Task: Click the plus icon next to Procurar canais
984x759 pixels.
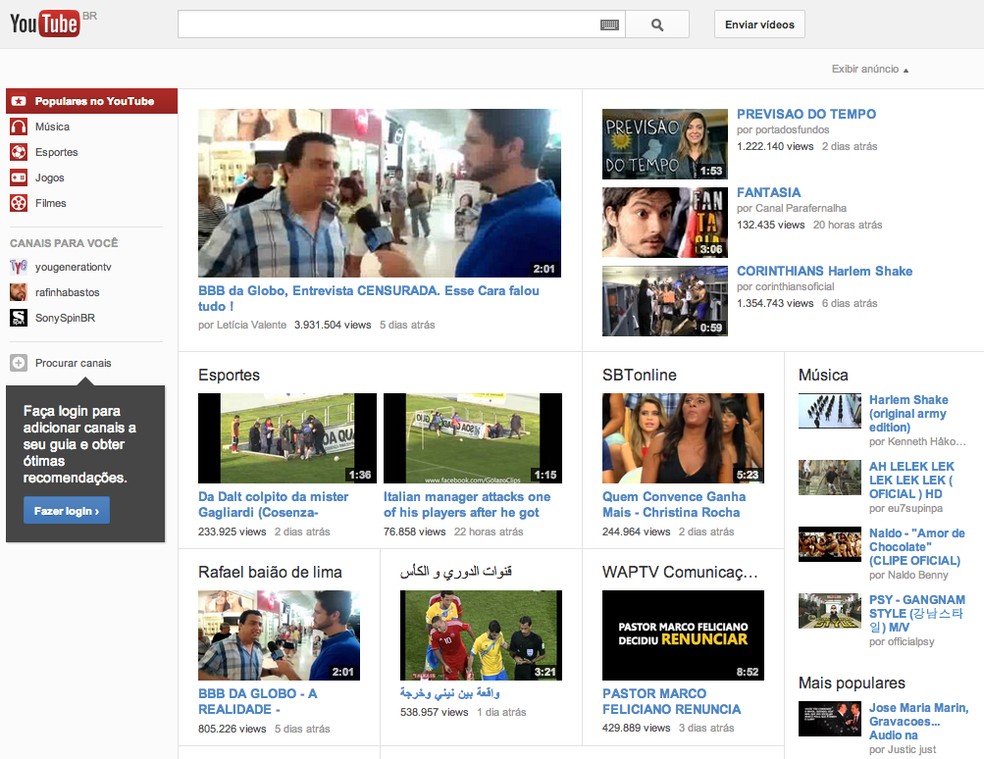Action: pyautogui.click(x=21, y=363)
